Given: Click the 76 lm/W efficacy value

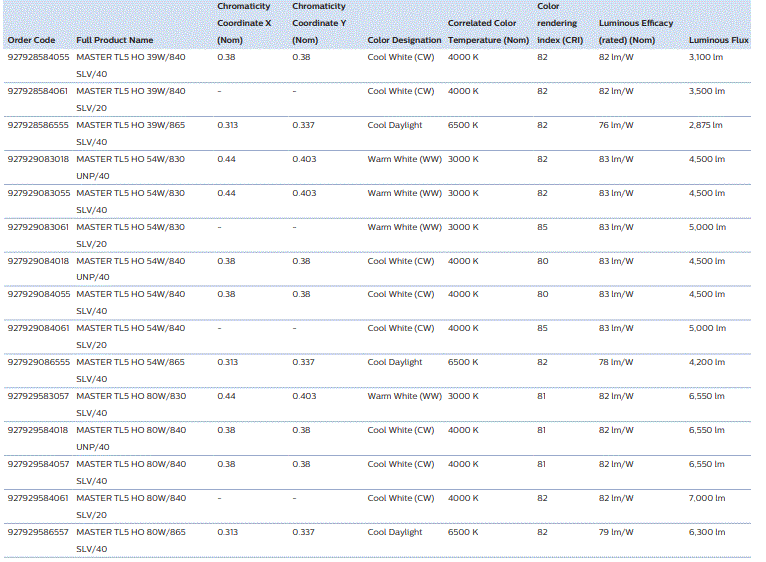Looking at the screenshot, I should [x=616, y=125].
